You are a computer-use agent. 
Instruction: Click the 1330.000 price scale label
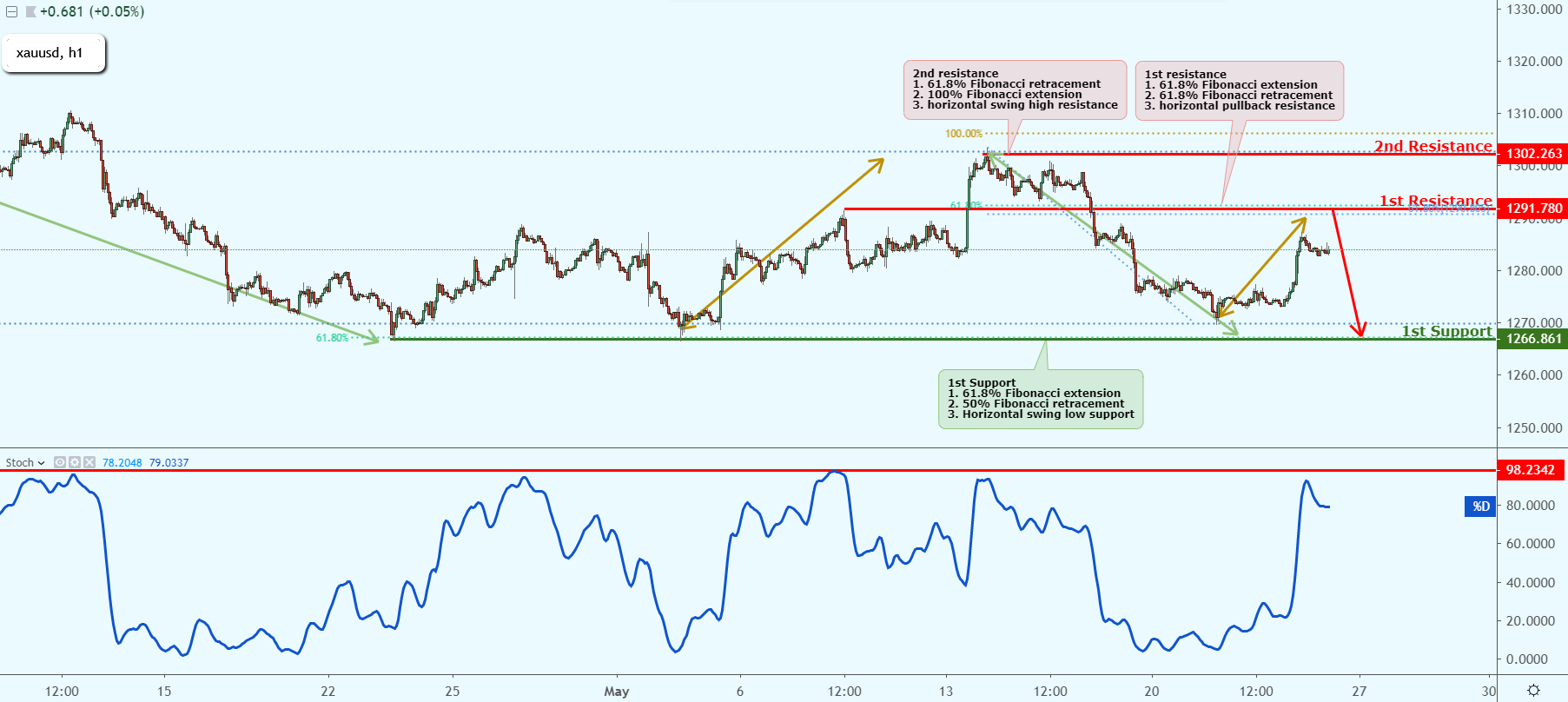1534,10
